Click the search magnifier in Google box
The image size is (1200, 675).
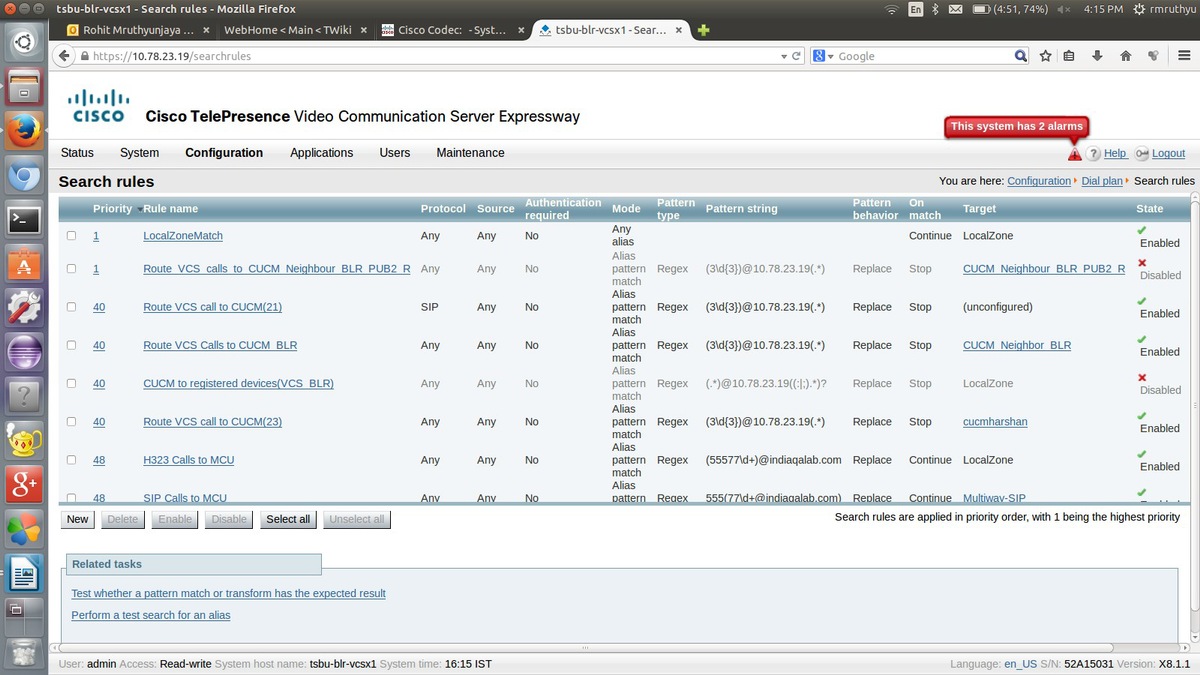pyautogui.click(x=1020, y=56)
